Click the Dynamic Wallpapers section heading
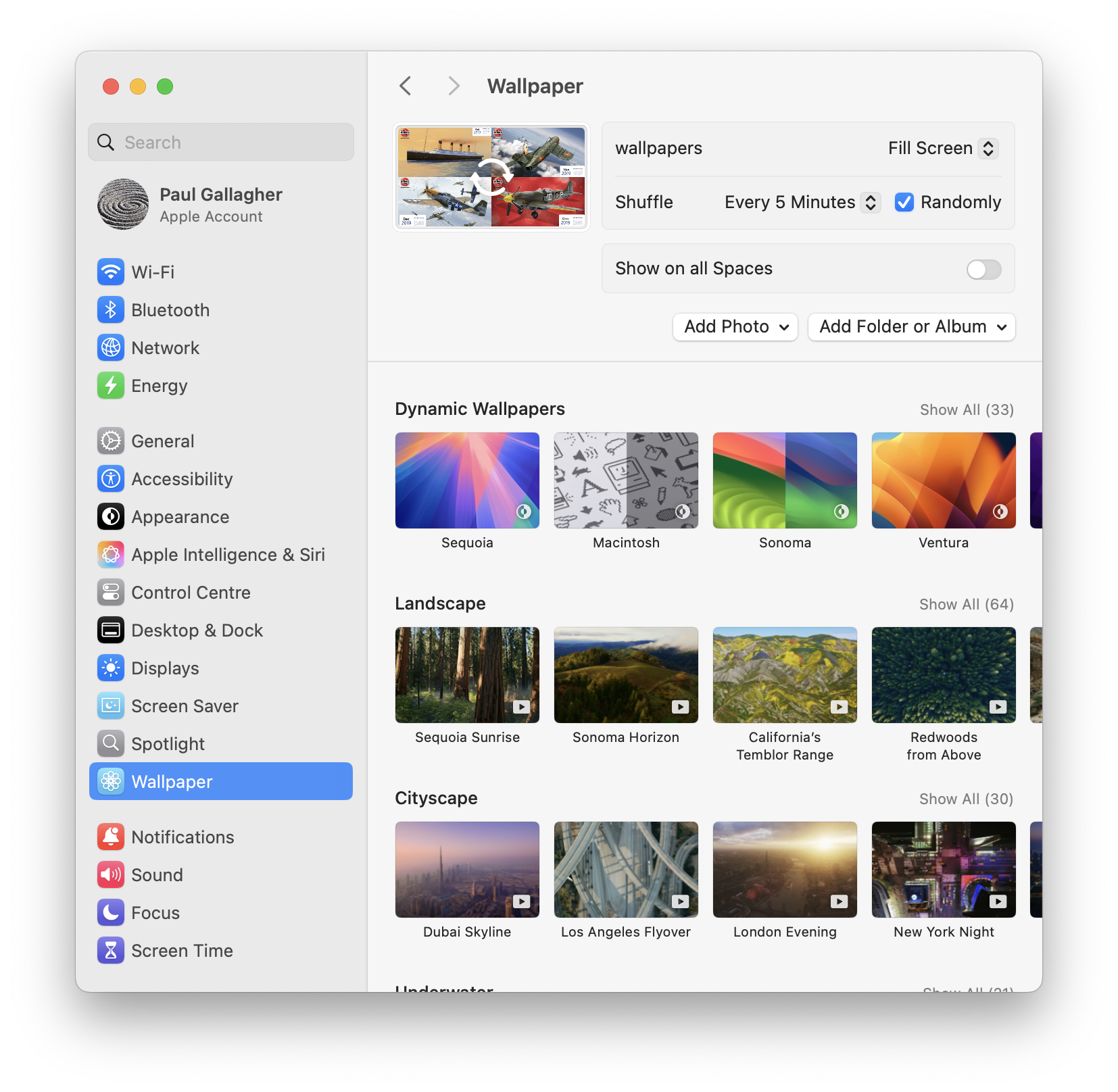This screenshot has width=1118, height=1092. pyautogui.click(x=480, y=409)
